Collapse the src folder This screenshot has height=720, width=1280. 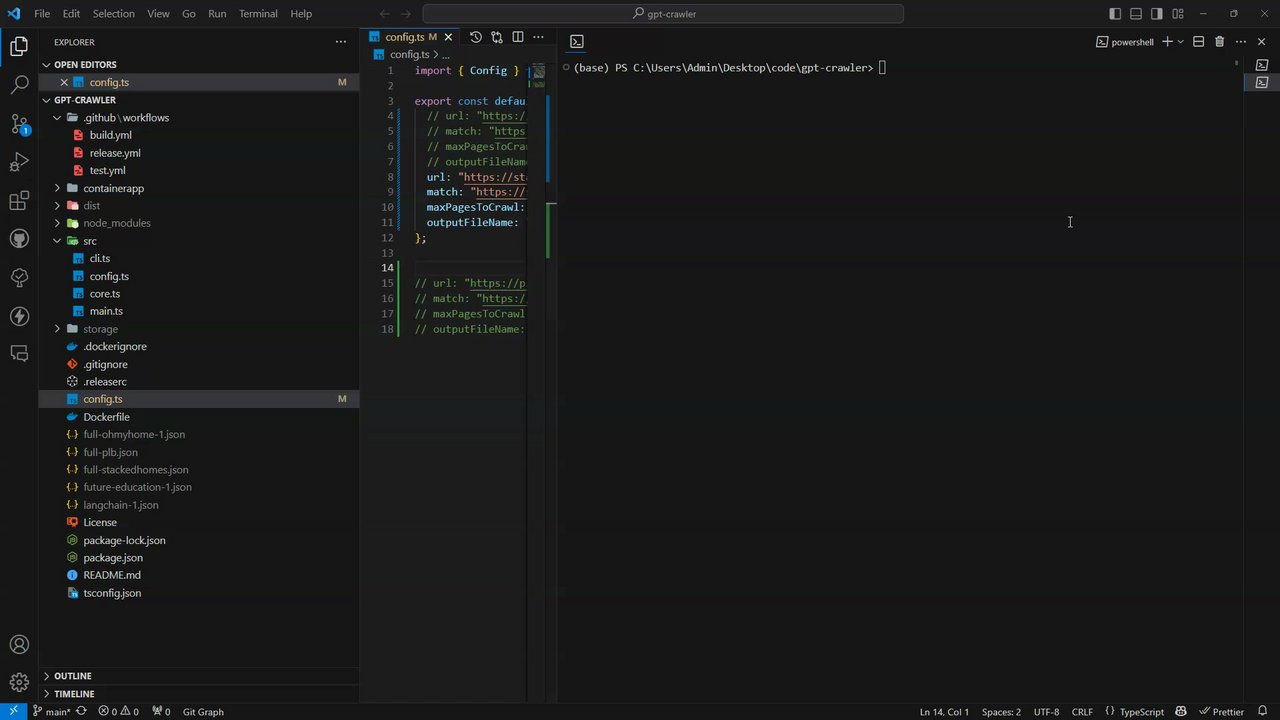coord(57,241)
